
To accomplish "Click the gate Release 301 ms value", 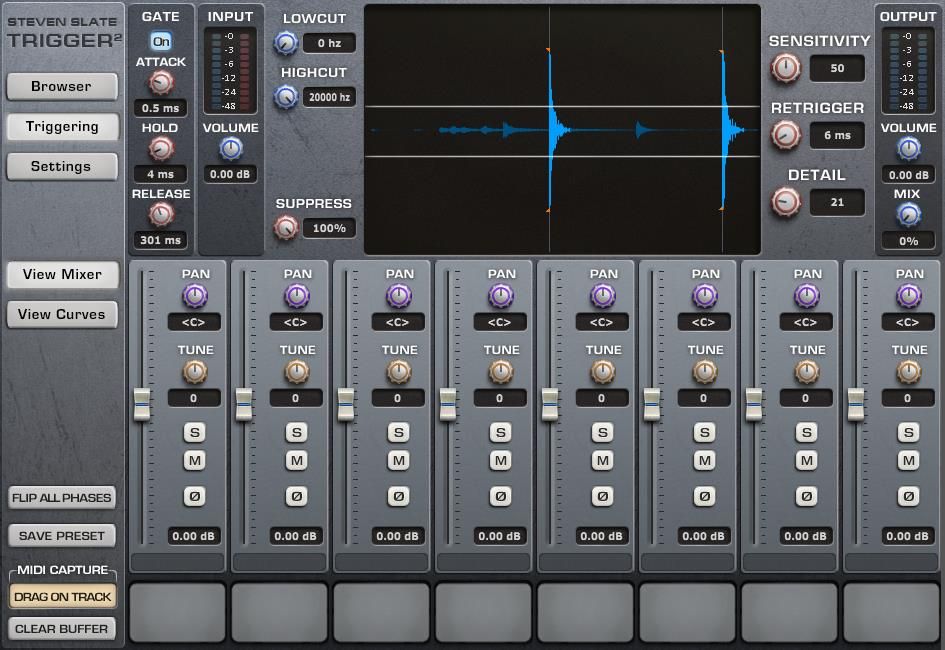I will 160,240.
